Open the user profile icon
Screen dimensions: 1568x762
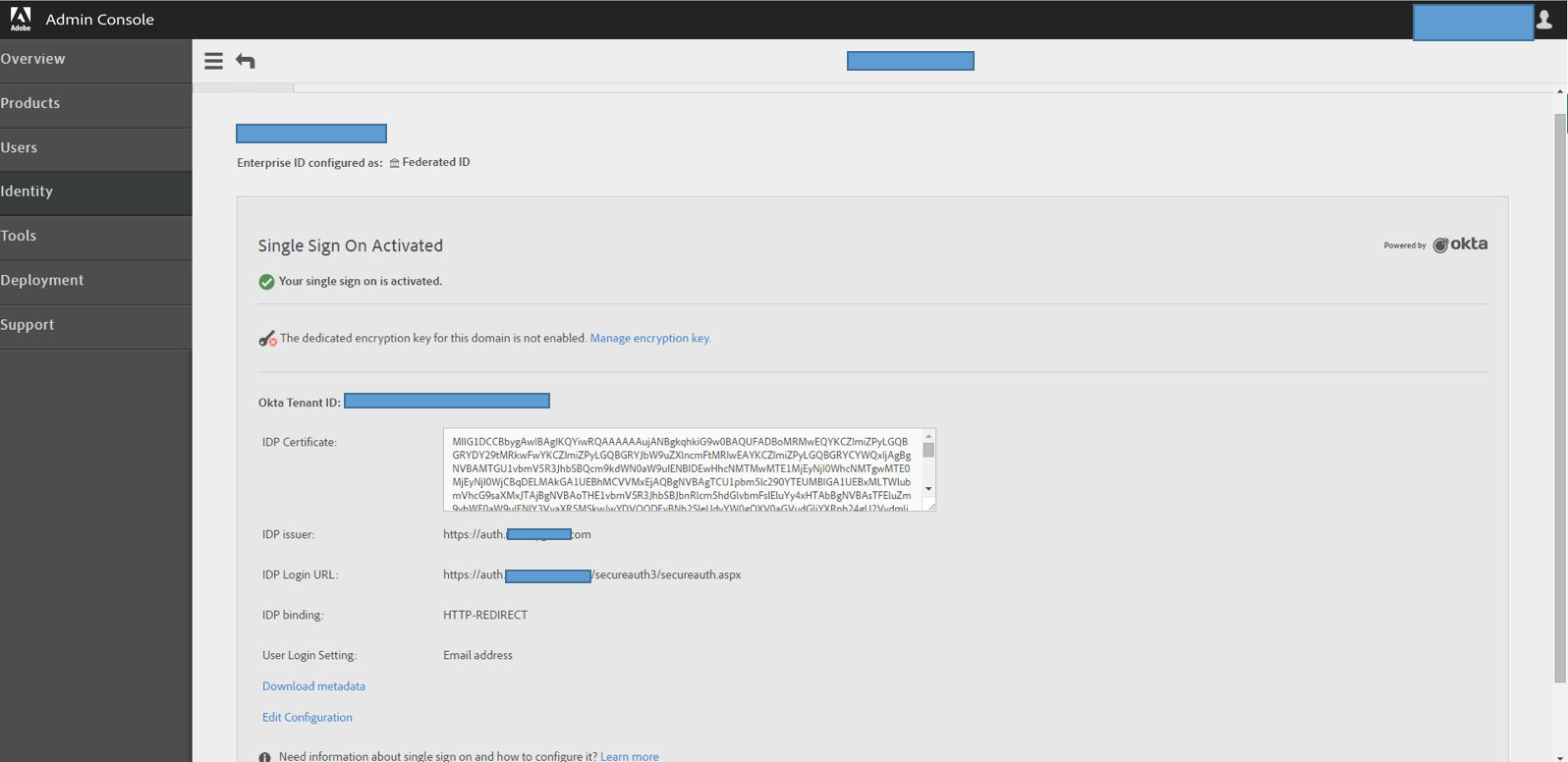[1543, 20]
